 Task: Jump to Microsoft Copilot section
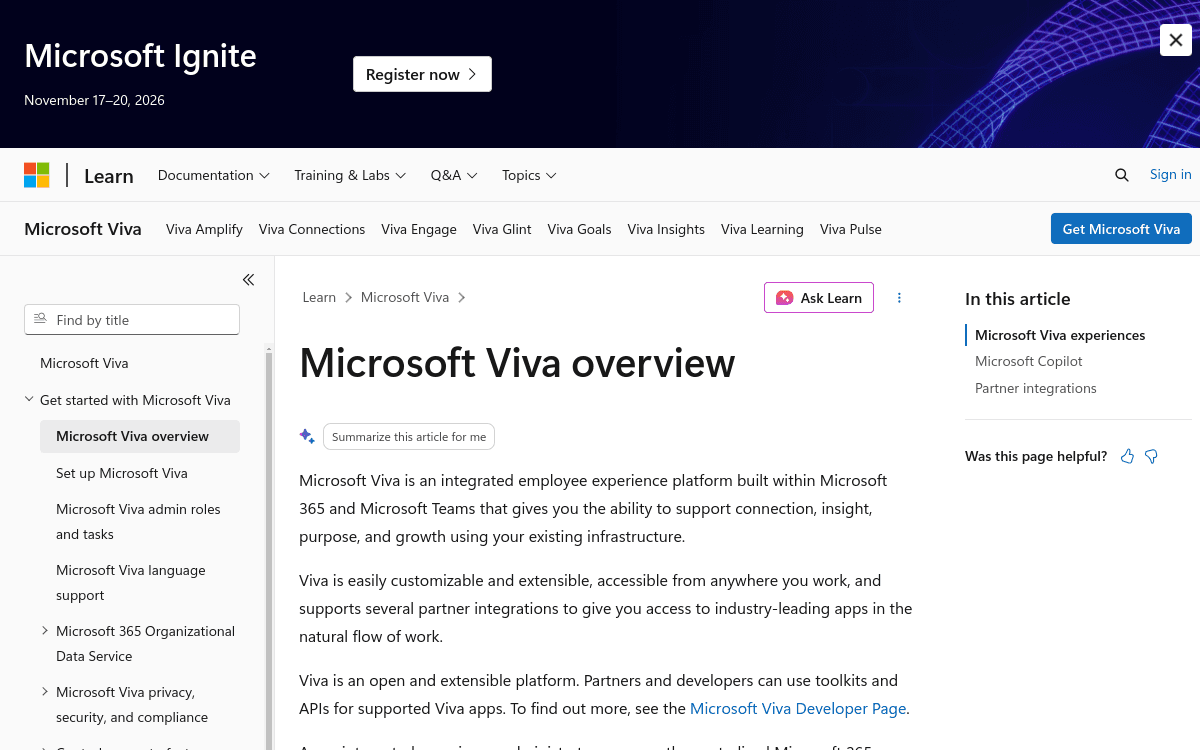pos(1029,361)
